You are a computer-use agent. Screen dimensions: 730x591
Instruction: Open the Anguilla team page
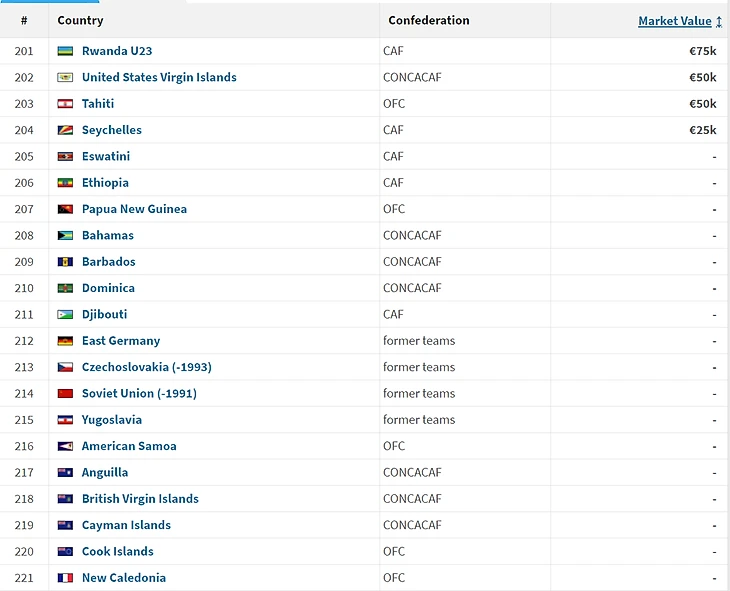[x=105, y=472]
